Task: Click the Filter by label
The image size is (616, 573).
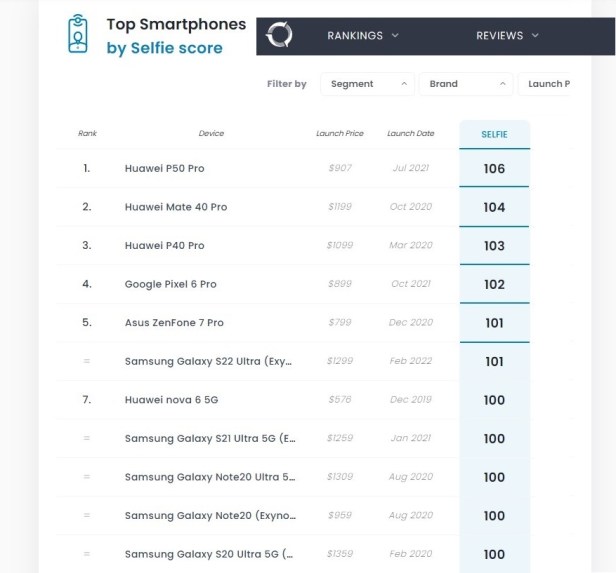Action: [x=287, y=84]
